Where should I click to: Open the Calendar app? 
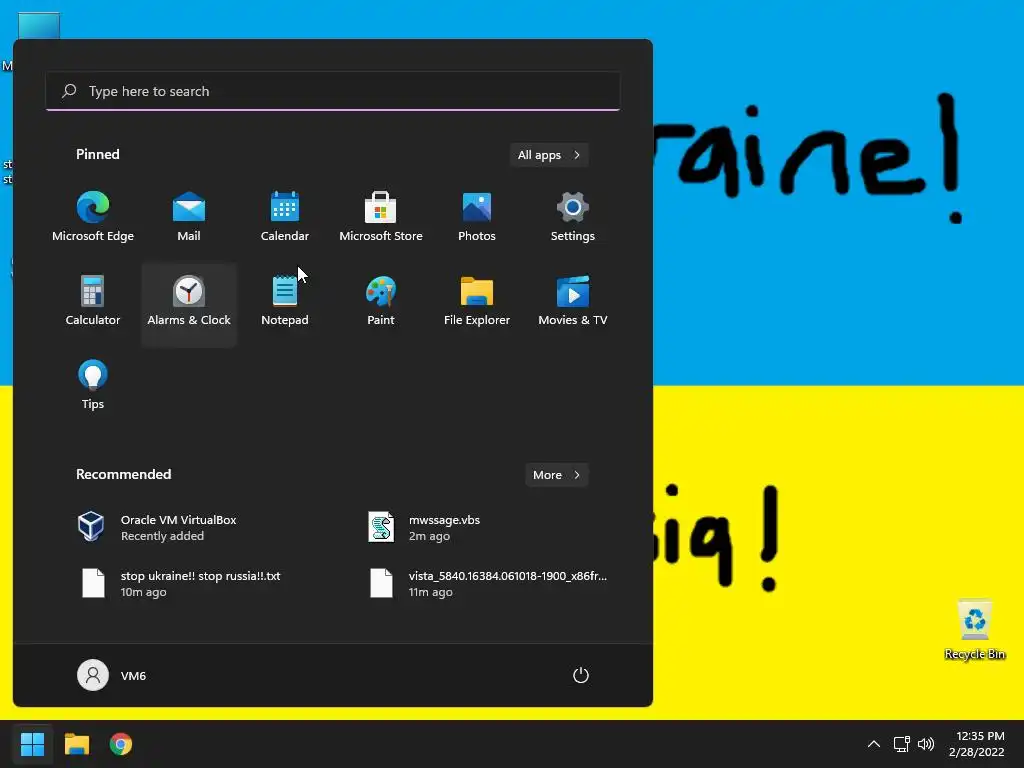285,218
